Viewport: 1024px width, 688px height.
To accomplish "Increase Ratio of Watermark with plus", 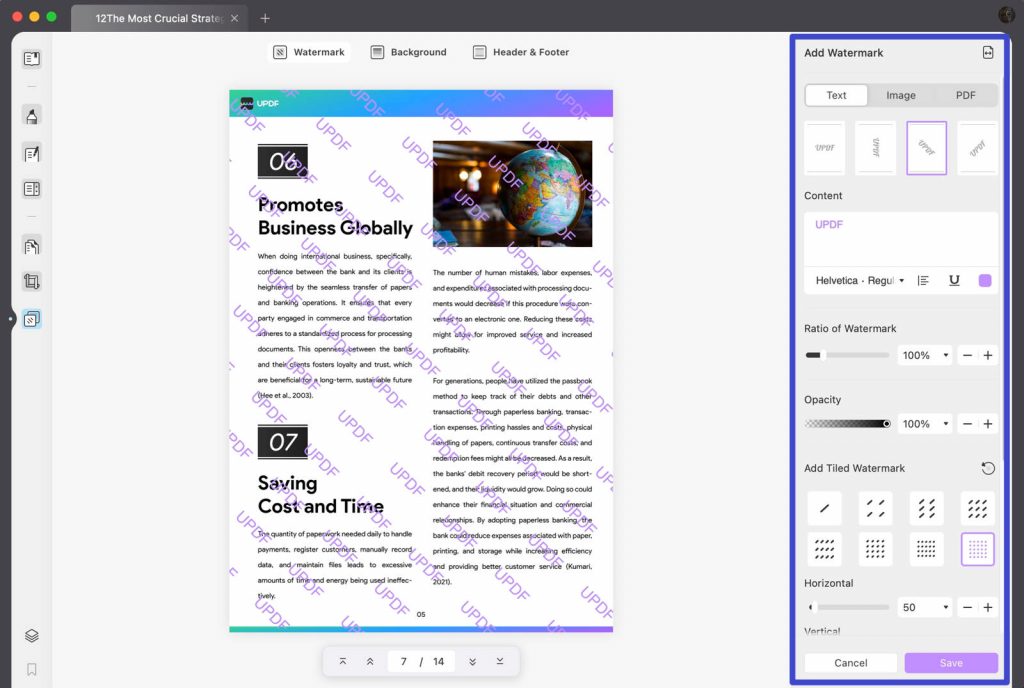I will pos(987,356).
